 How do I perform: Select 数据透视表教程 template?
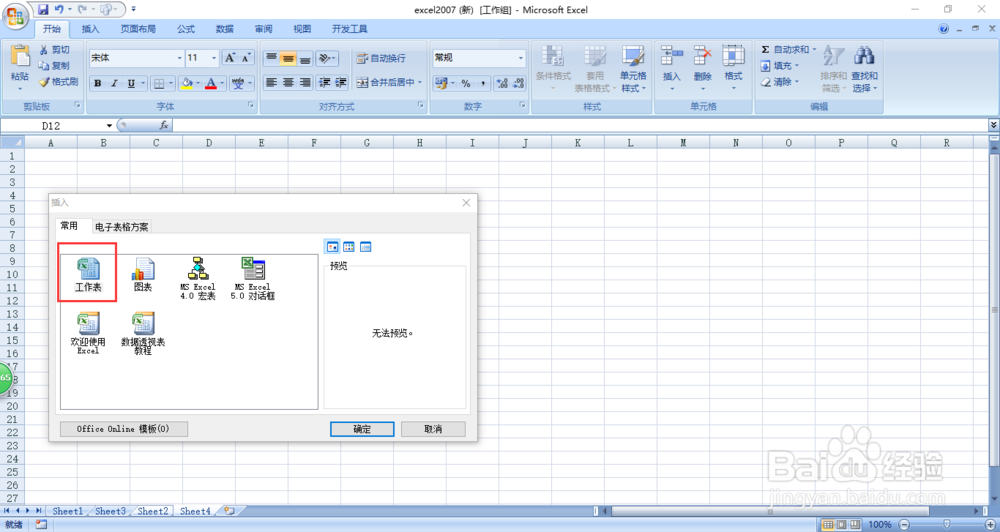pyautogui.click(x=143, y=332)
